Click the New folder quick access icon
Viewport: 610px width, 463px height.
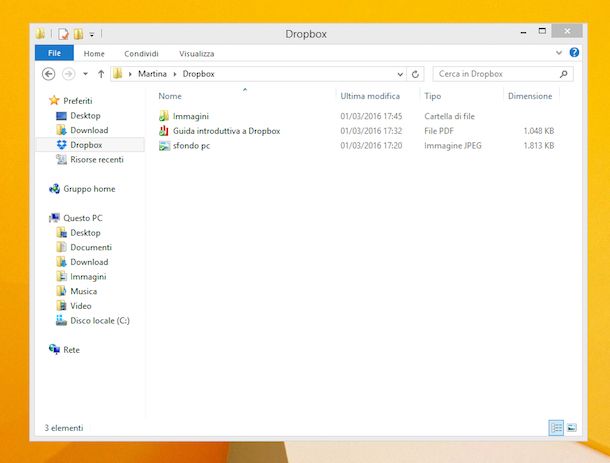(x=78, y=34)
